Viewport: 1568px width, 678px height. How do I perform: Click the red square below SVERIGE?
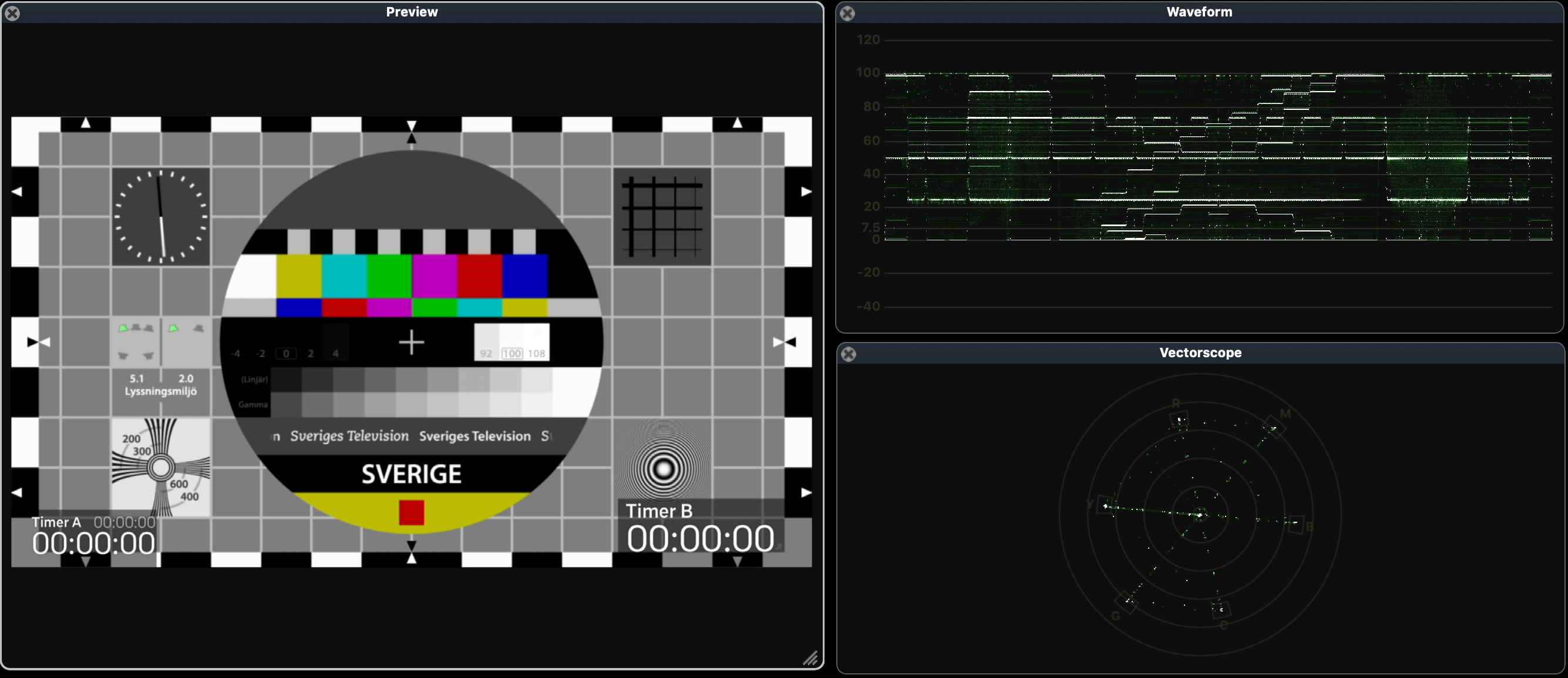tap(412, 512)
